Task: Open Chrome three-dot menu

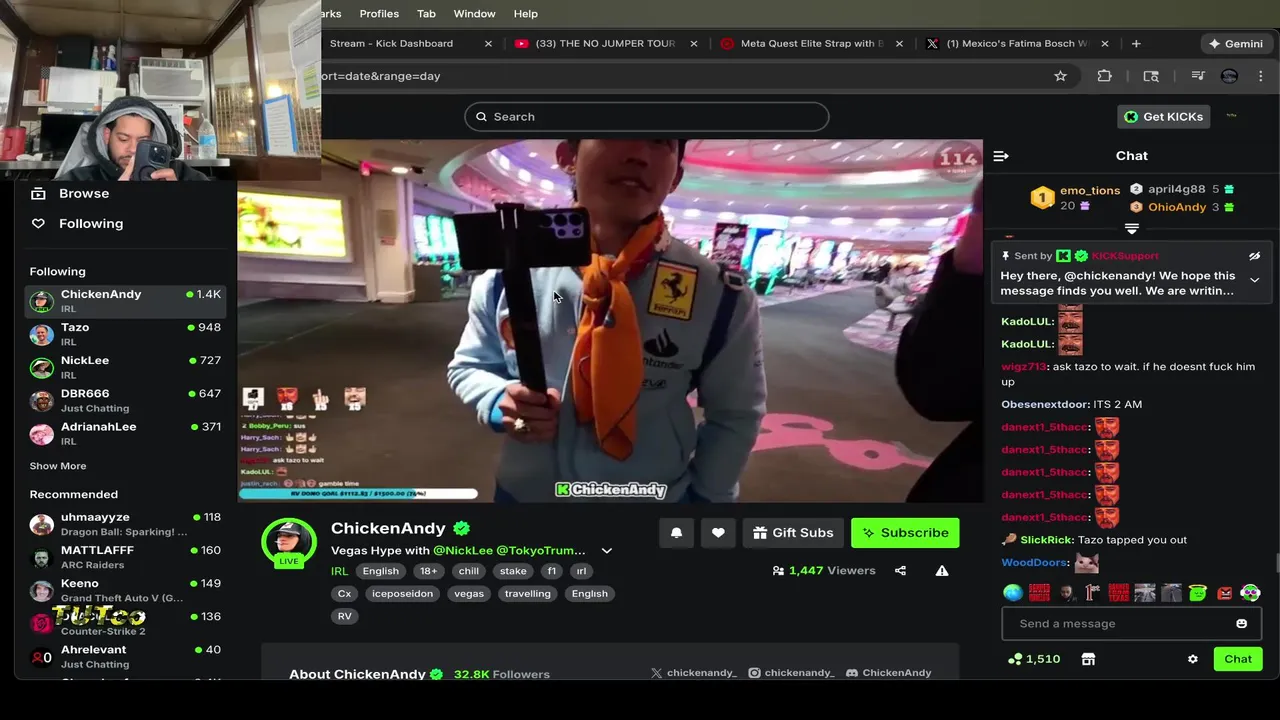Action: [x=1260, y=76]
